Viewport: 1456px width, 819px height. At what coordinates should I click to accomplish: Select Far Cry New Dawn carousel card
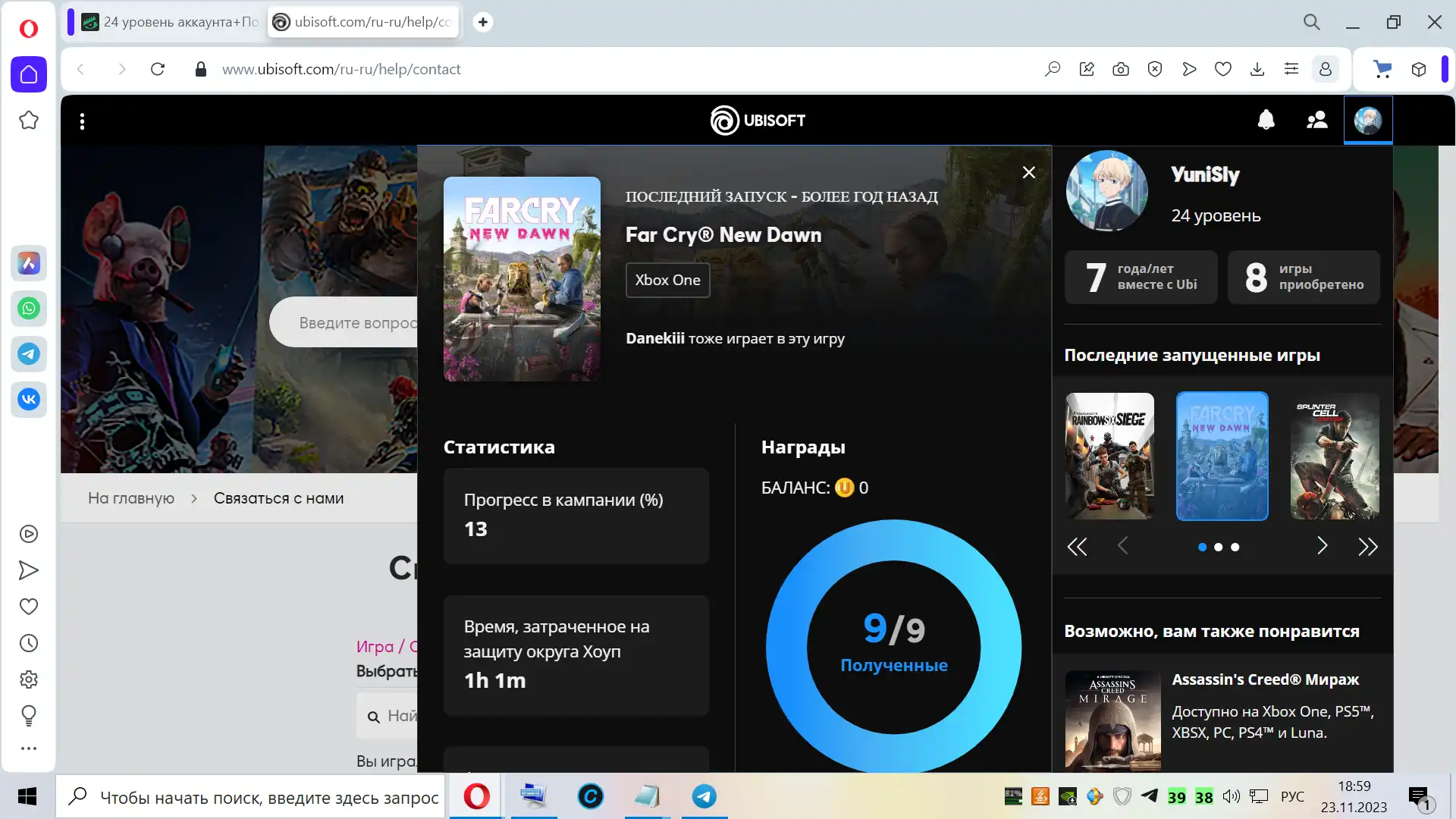(1222, 456)
